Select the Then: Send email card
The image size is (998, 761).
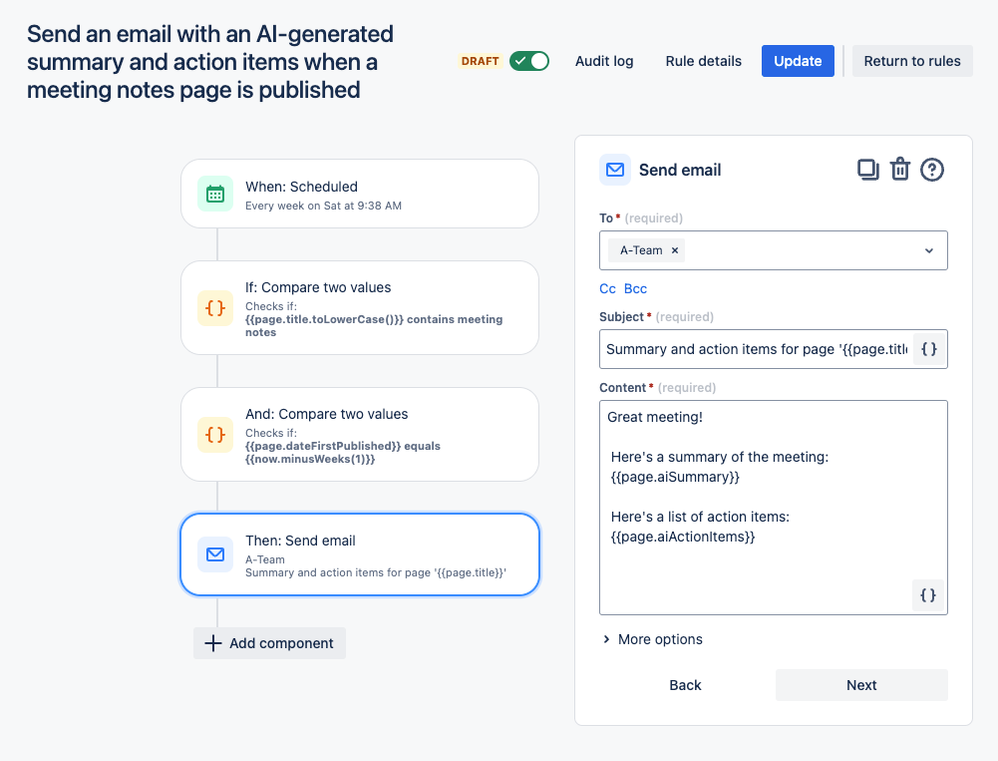[360, 555]
